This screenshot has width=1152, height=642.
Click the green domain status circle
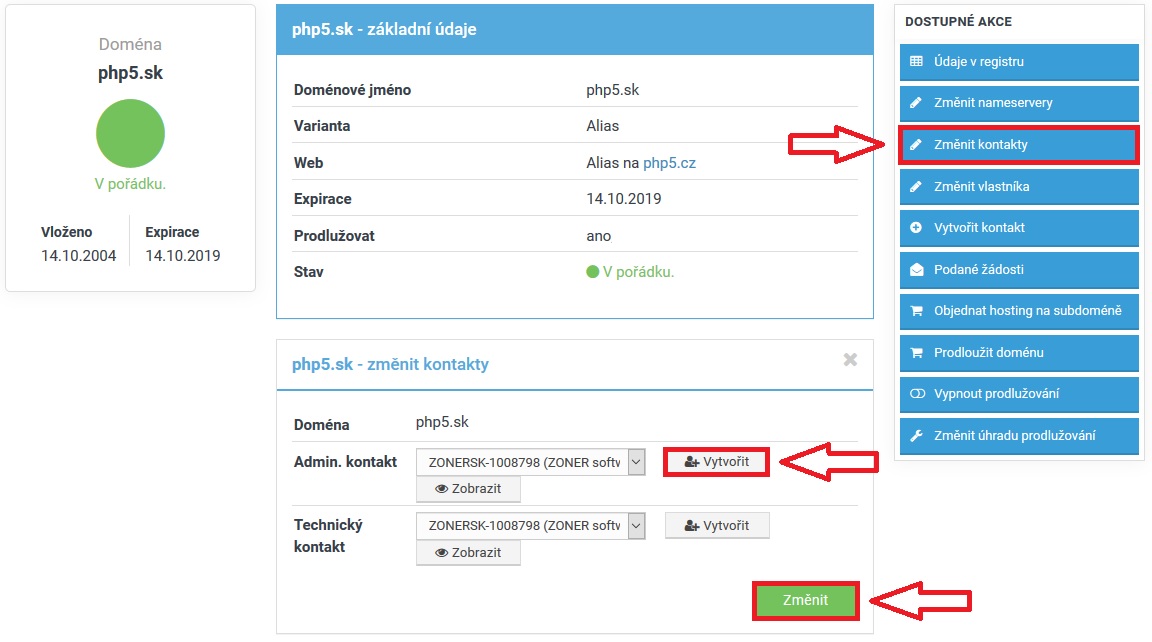point(130,133)
